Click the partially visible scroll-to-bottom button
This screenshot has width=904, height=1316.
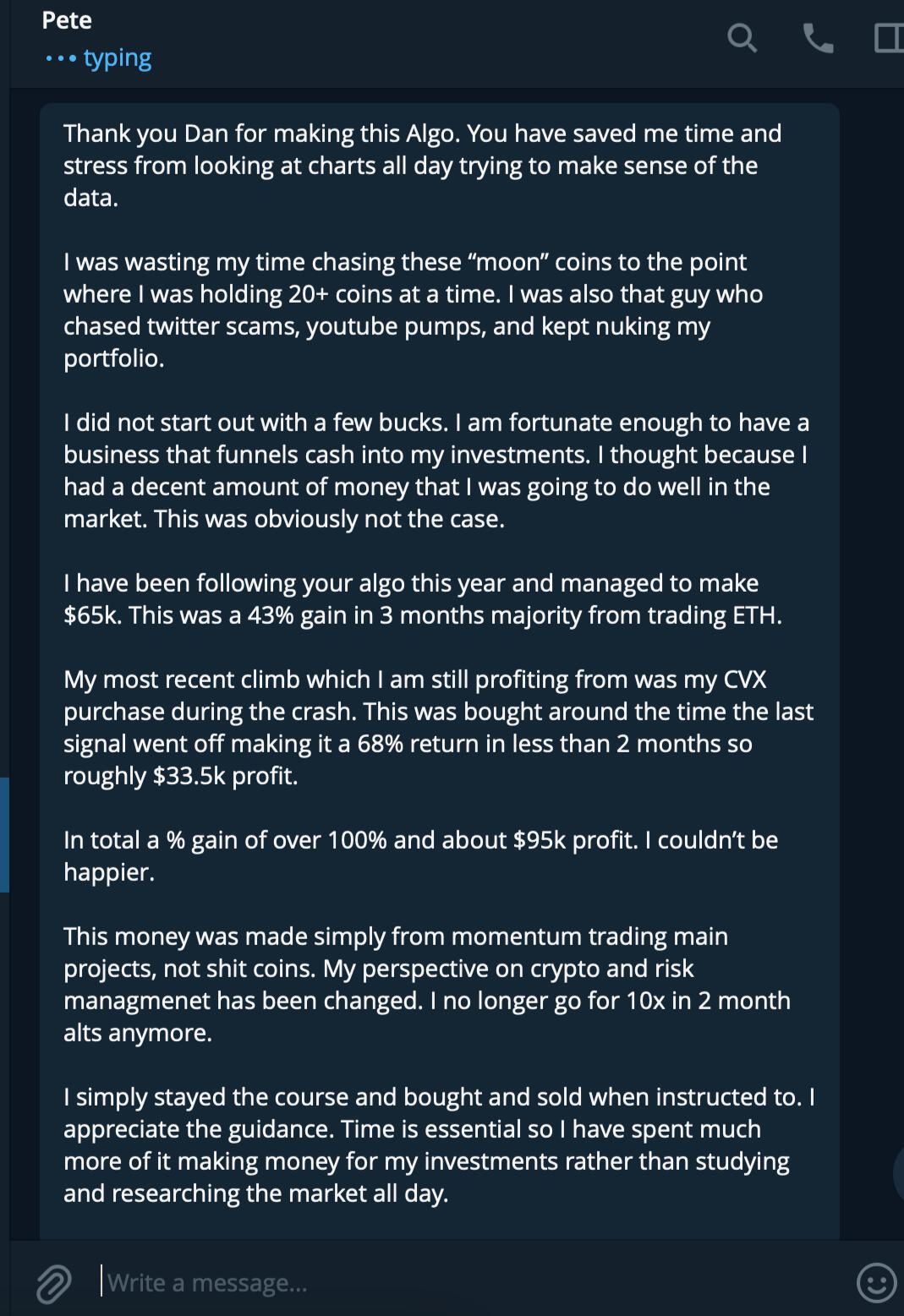(x=898, y=1172)
